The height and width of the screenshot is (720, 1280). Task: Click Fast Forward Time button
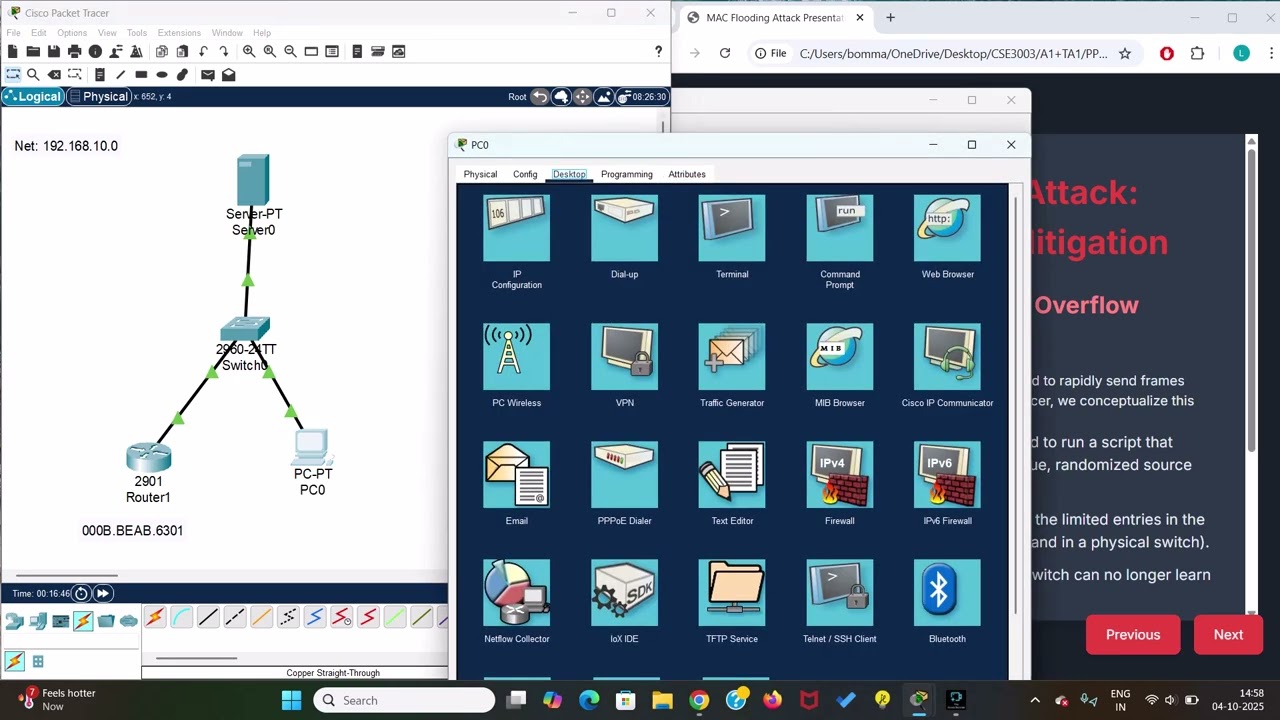tap(103, 593)
